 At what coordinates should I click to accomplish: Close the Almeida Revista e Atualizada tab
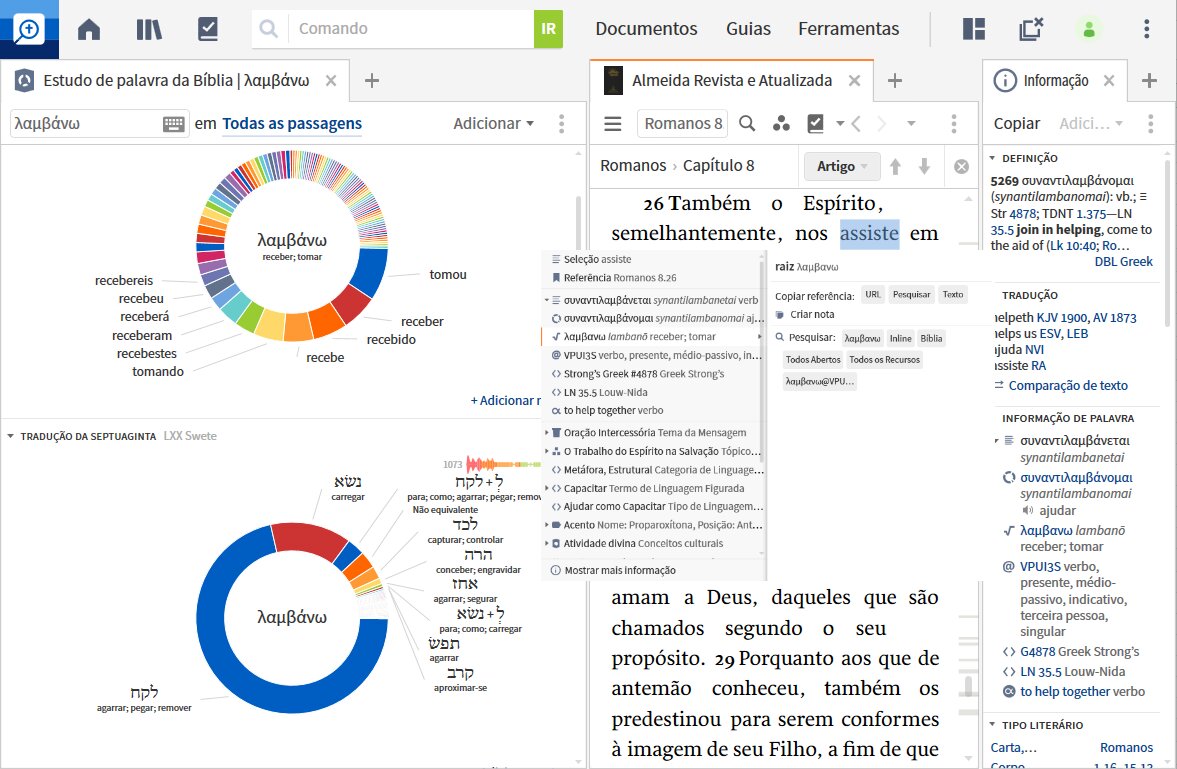click(x=854, y=80)
